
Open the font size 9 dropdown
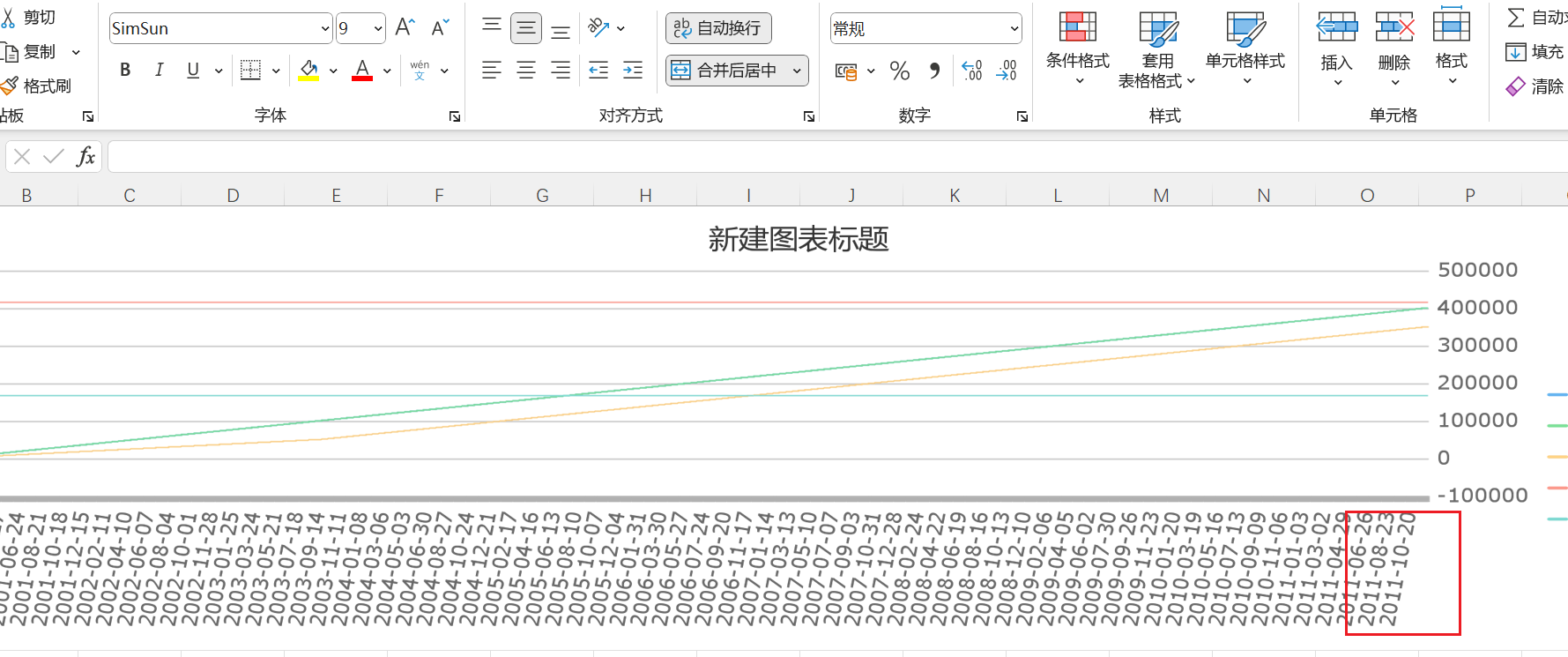point(378,28)
